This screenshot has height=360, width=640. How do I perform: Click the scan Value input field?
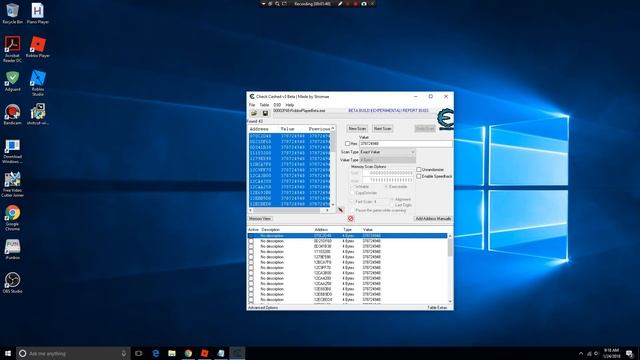406,144
